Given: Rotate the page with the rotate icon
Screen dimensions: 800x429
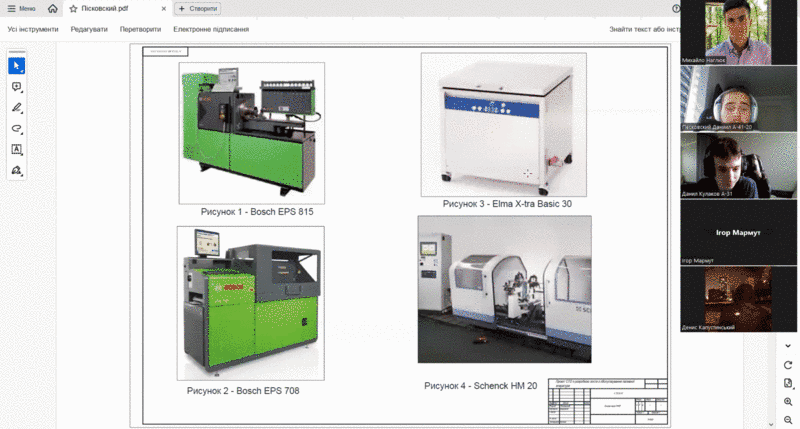Looking at the screenshot, I should (788, 365).
